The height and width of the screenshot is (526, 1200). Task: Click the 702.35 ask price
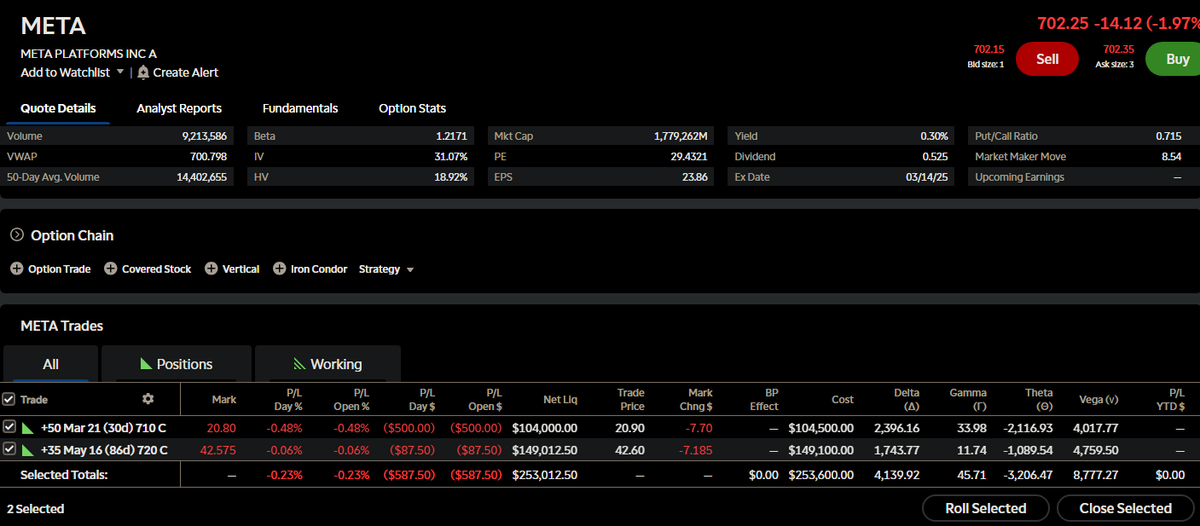click(1118, 49)
